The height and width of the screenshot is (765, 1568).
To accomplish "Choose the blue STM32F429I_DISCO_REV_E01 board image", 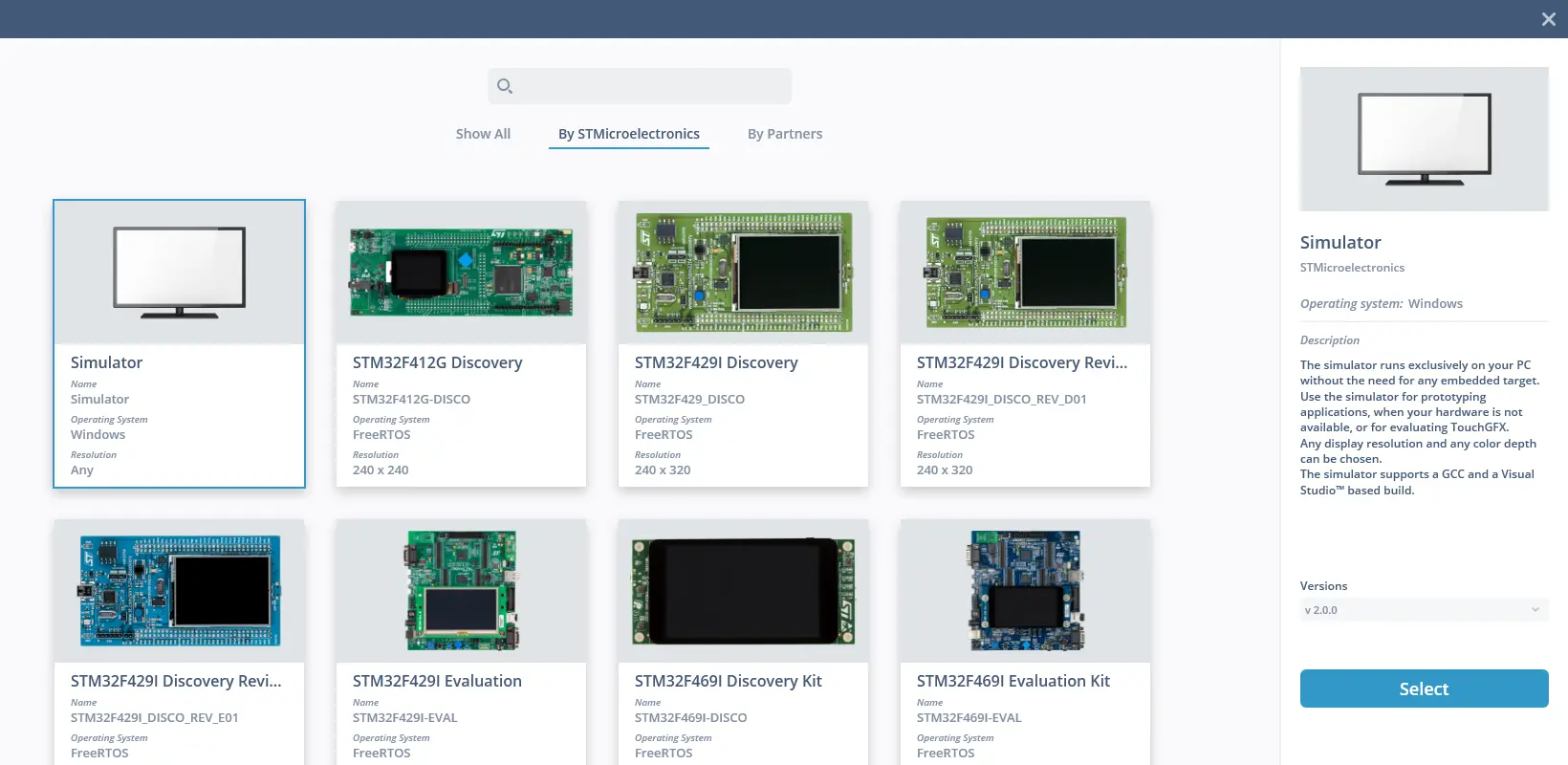I will (x=180, y=591).
